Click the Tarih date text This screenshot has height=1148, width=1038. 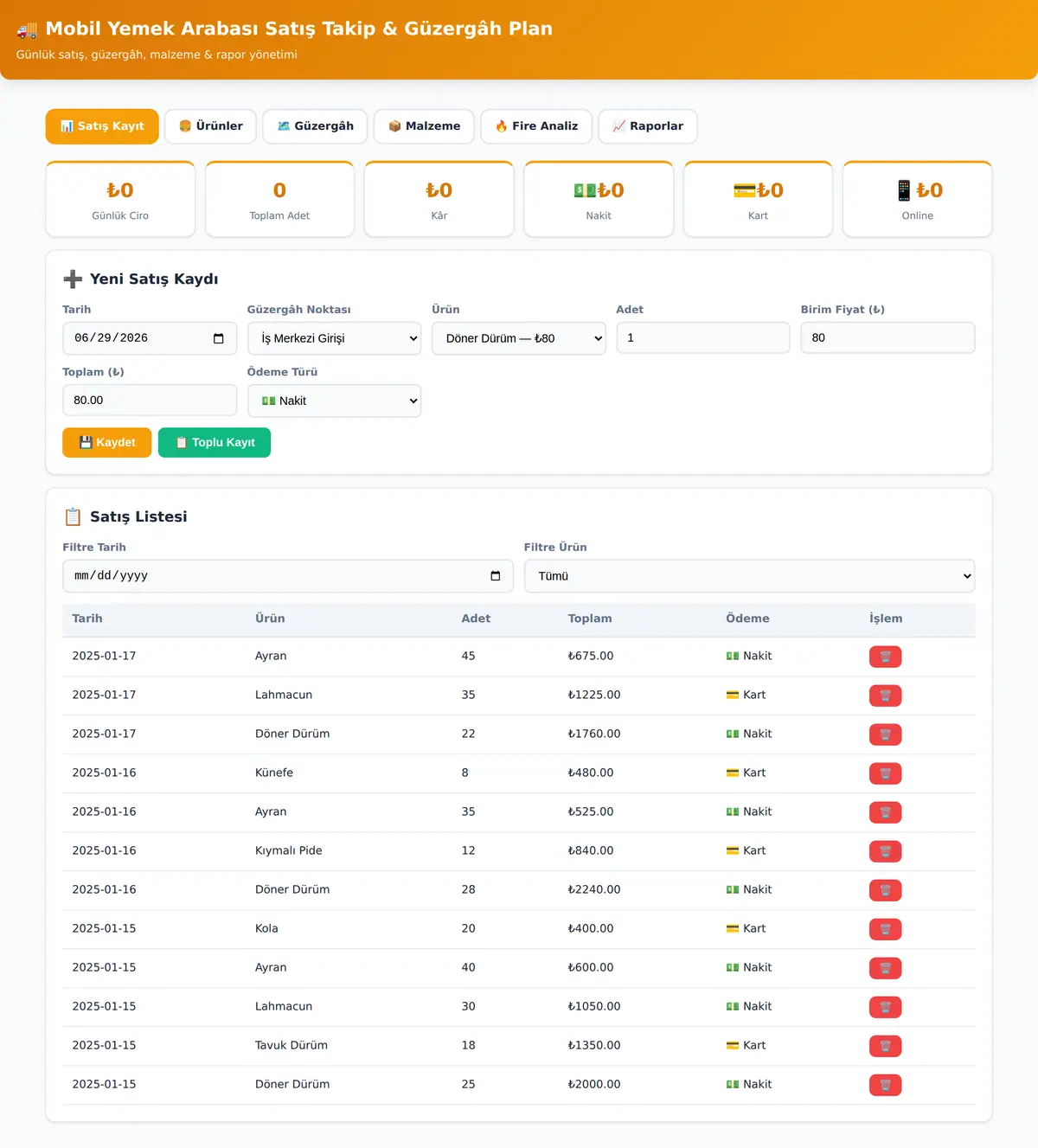point(112,338)
